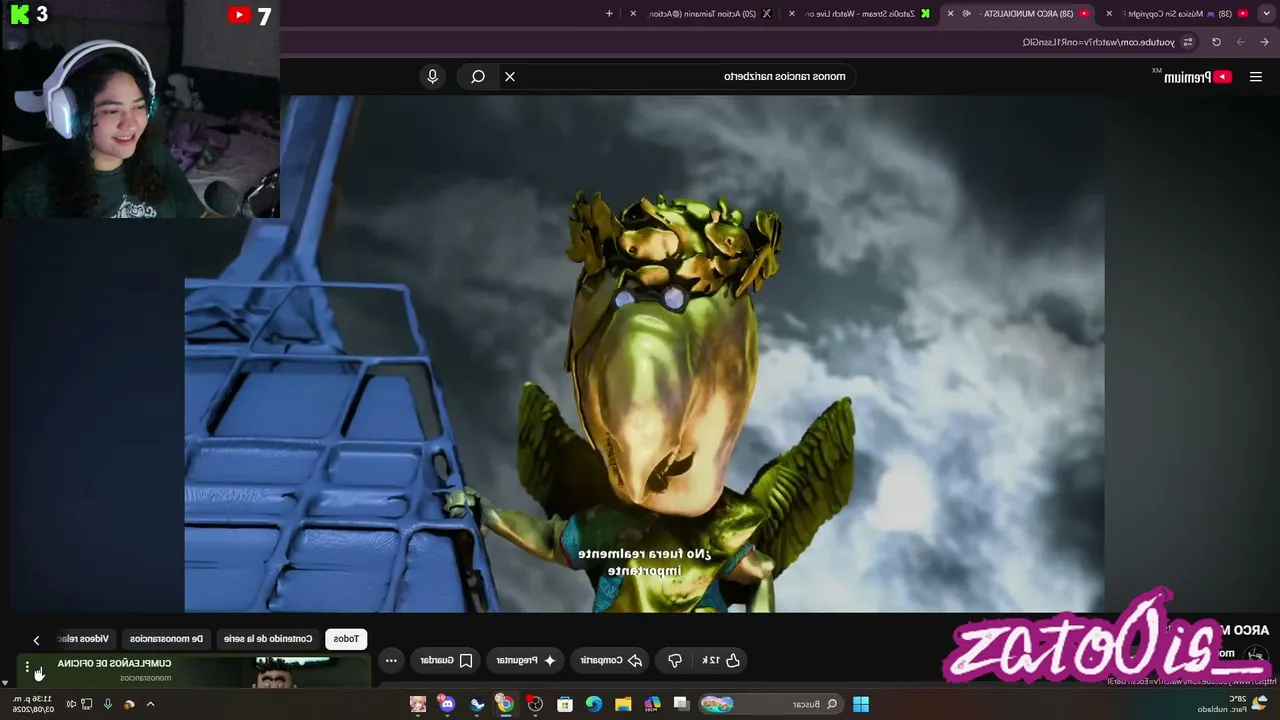
Task: Start voice search with microphone icon
Action: pos(432,76)
